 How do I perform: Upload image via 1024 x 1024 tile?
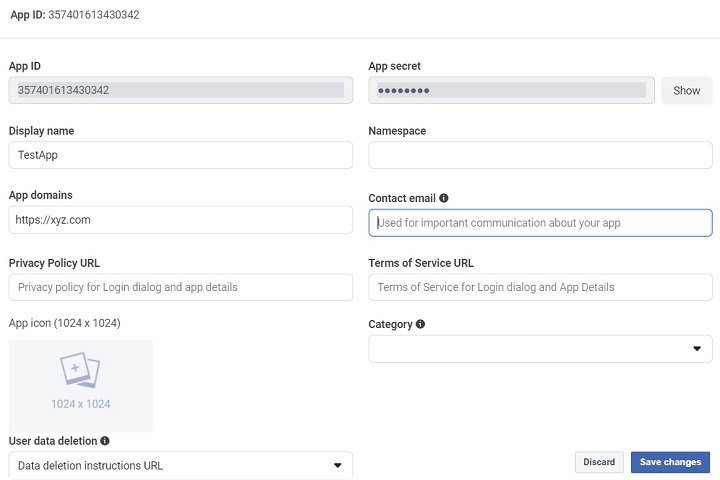(x=80, y=386)
